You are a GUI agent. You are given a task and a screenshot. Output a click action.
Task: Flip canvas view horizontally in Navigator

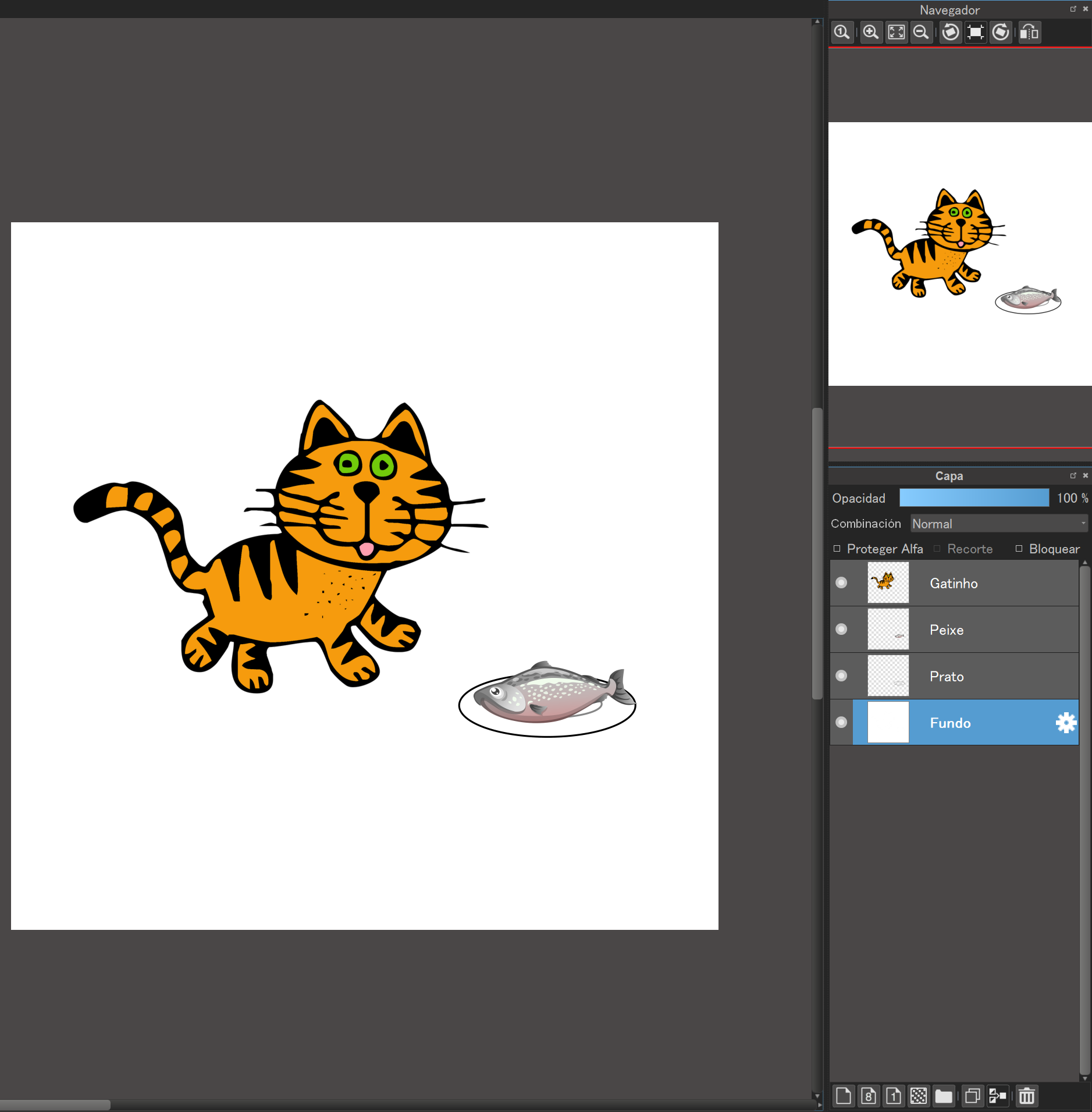(1029, 32)
